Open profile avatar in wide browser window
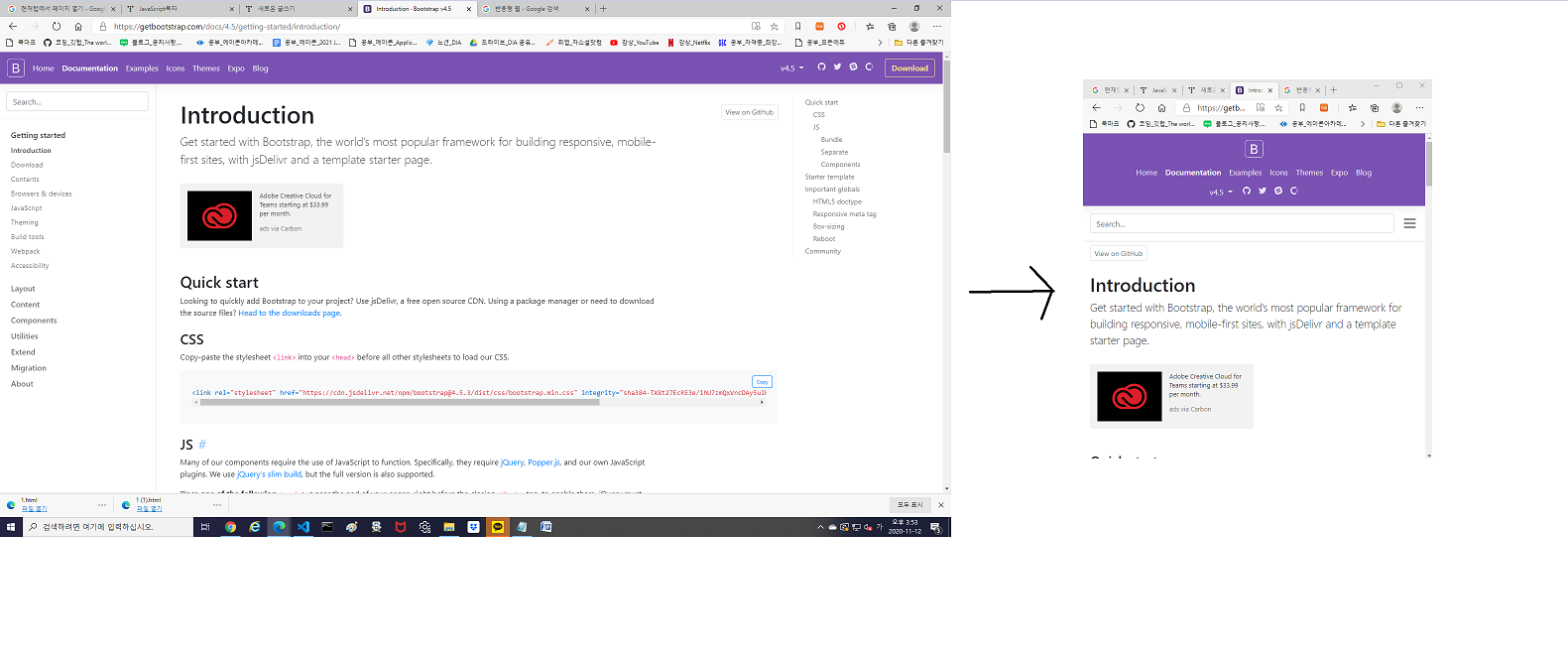This screenshot has height=652, width=1568. point(914,26)
